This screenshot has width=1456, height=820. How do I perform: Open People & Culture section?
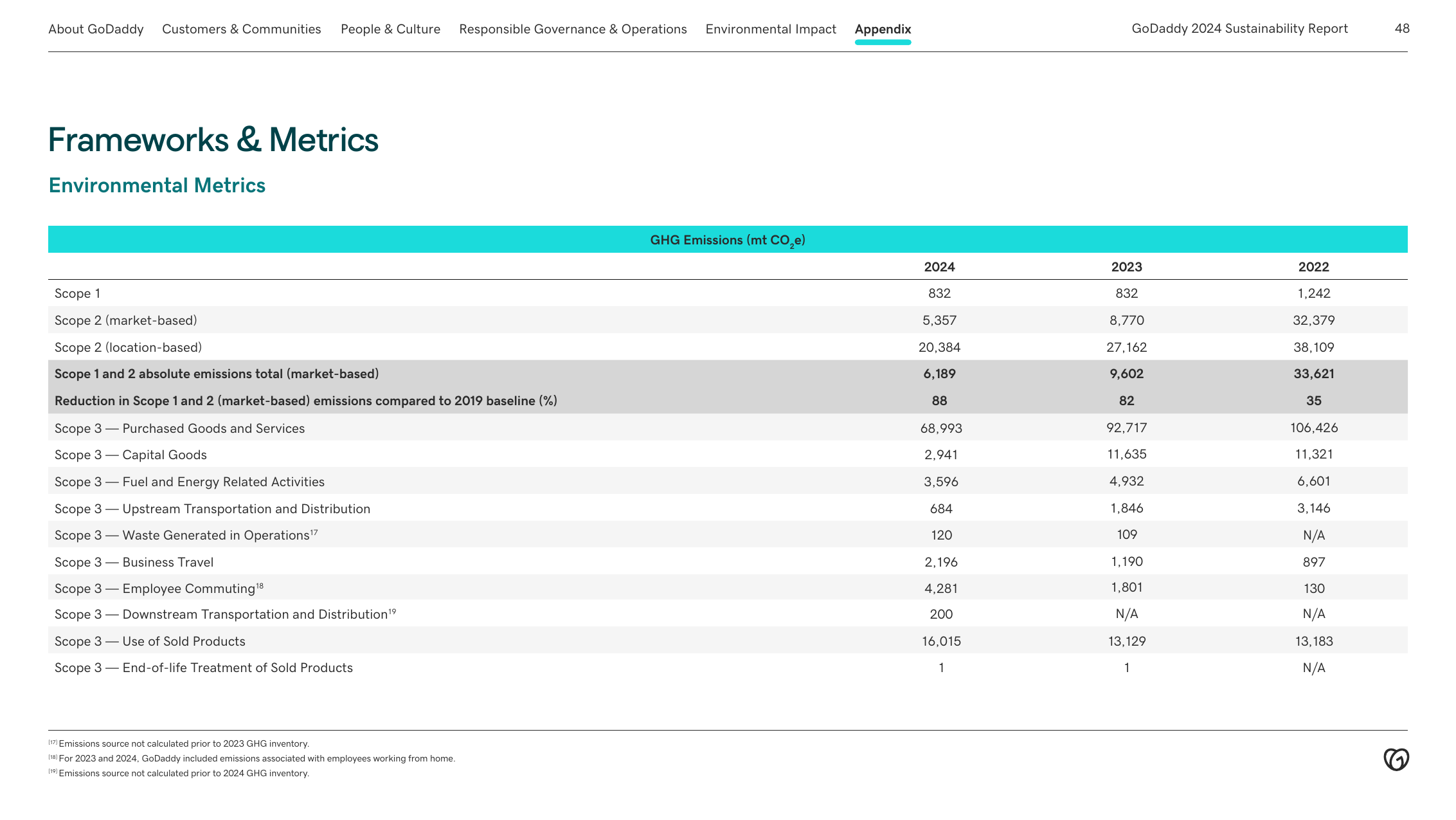coord(390,29)
